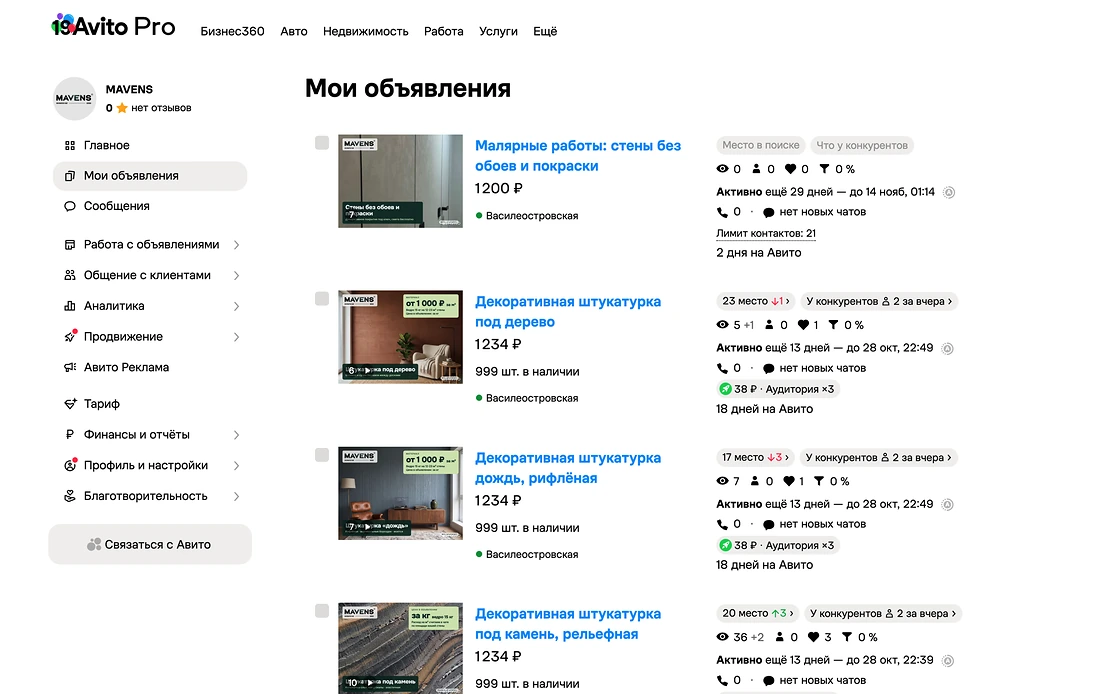Select the штукатурка под дерево listing checkbox
The height and width of the screenshot is (694, 1120).
[x=322, y=298]
